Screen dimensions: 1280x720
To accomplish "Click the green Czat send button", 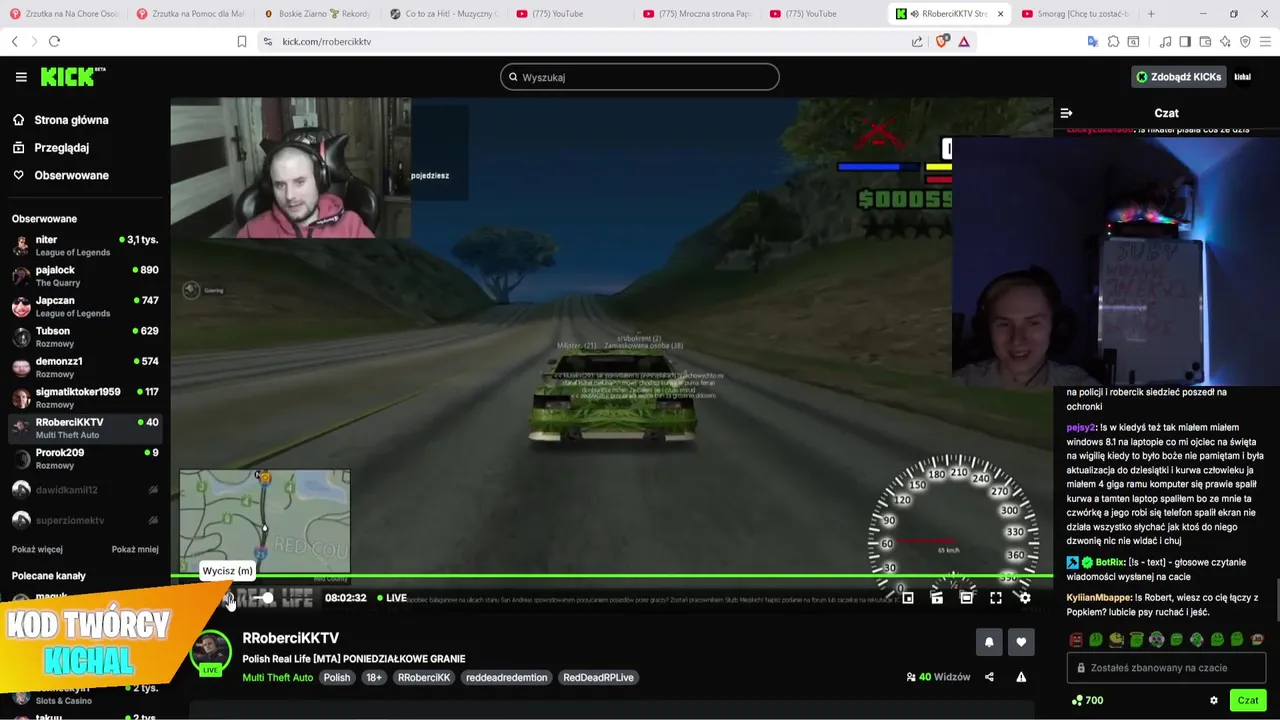I will click(x=1248, y=700).
